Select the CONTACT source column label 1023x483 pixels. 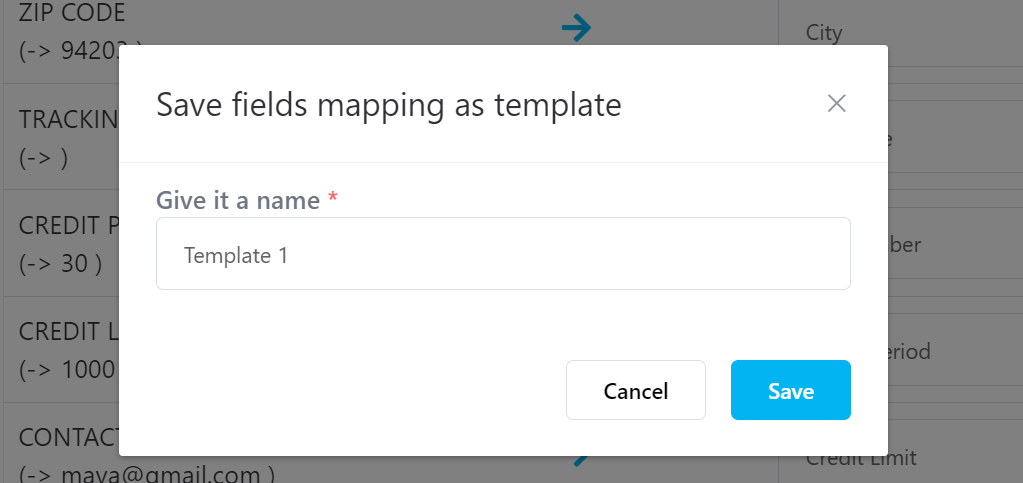click(x=69, y=437)
